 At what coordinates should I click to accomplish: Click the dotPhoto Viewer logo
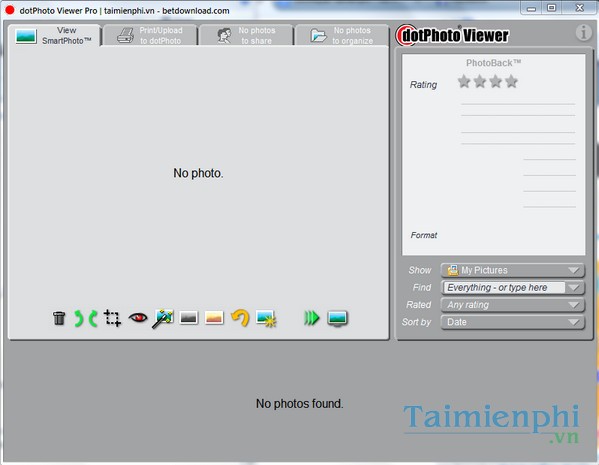(x=452, y=35)
